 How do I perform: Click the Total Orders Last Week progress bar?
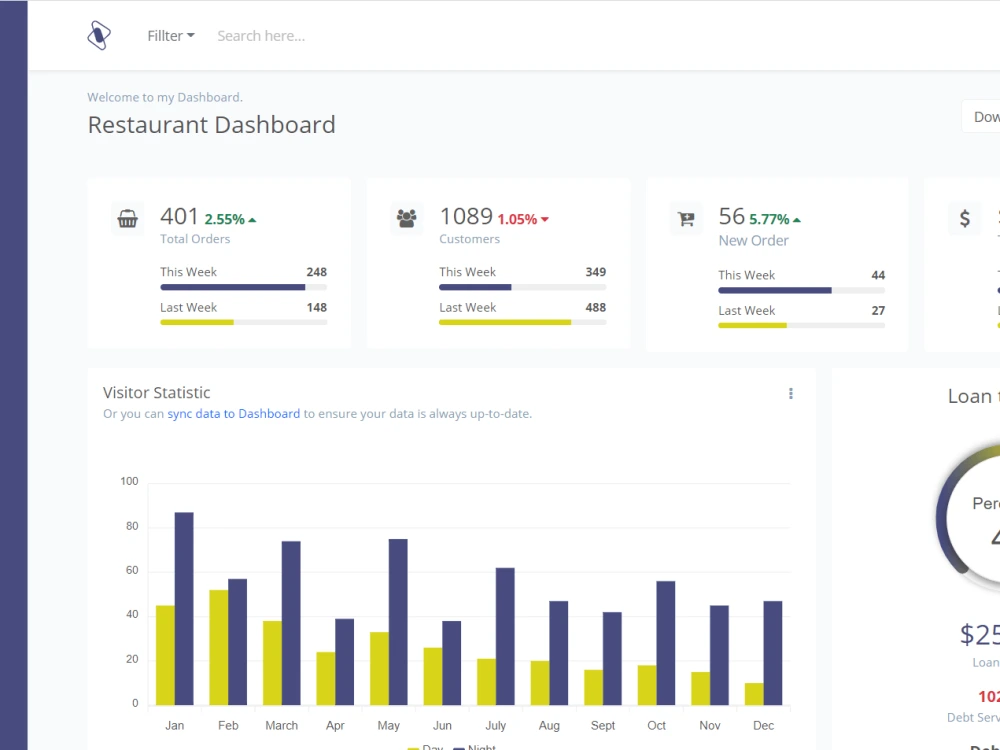244,323
